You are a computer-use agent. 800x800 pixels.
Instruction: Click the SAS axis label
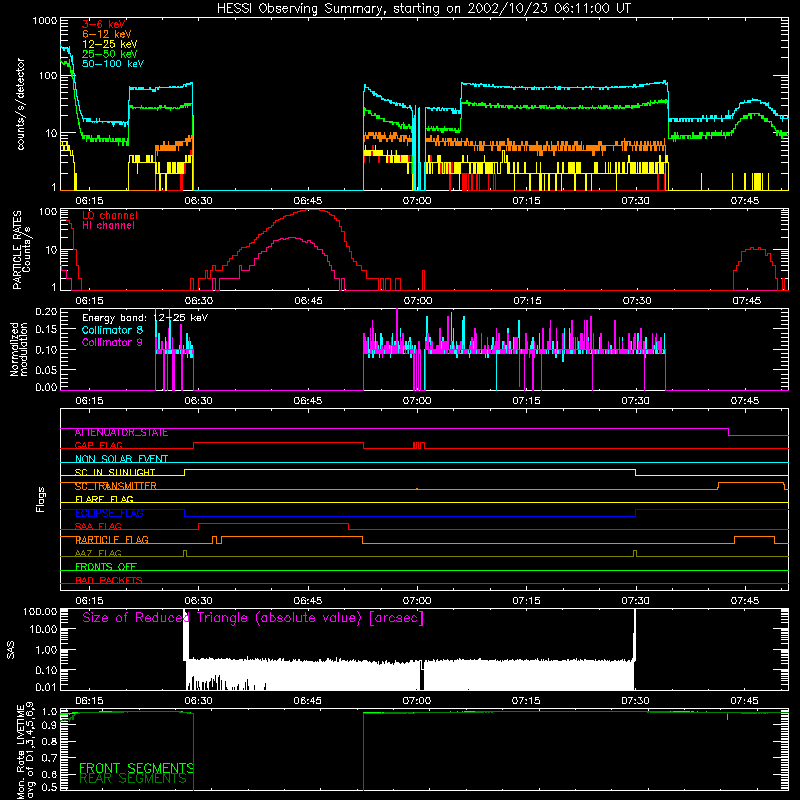point(11,649)
